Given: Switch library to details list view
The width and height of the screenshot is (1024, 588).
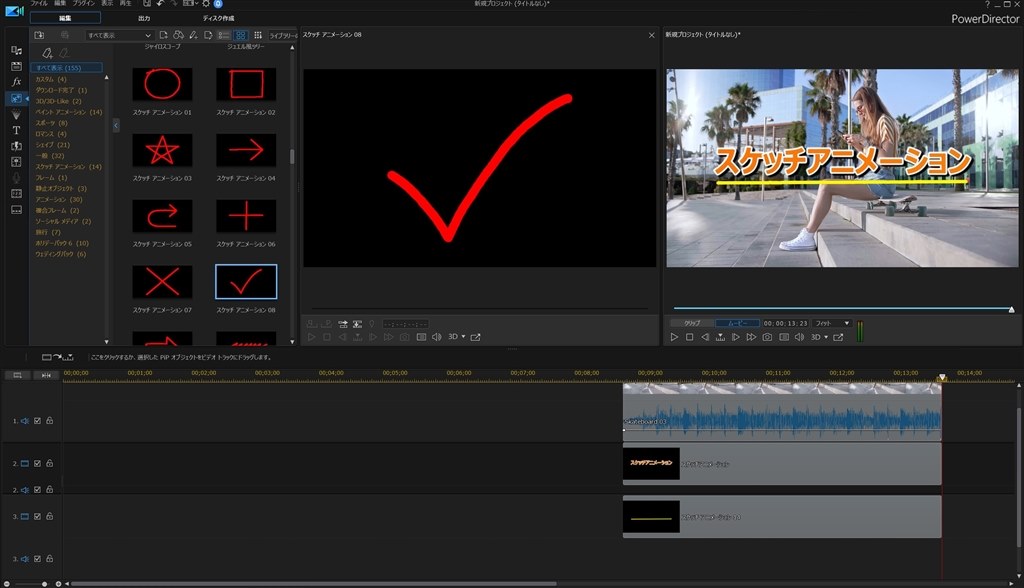Looking at the screenshot, I should (x=223, y=35).
